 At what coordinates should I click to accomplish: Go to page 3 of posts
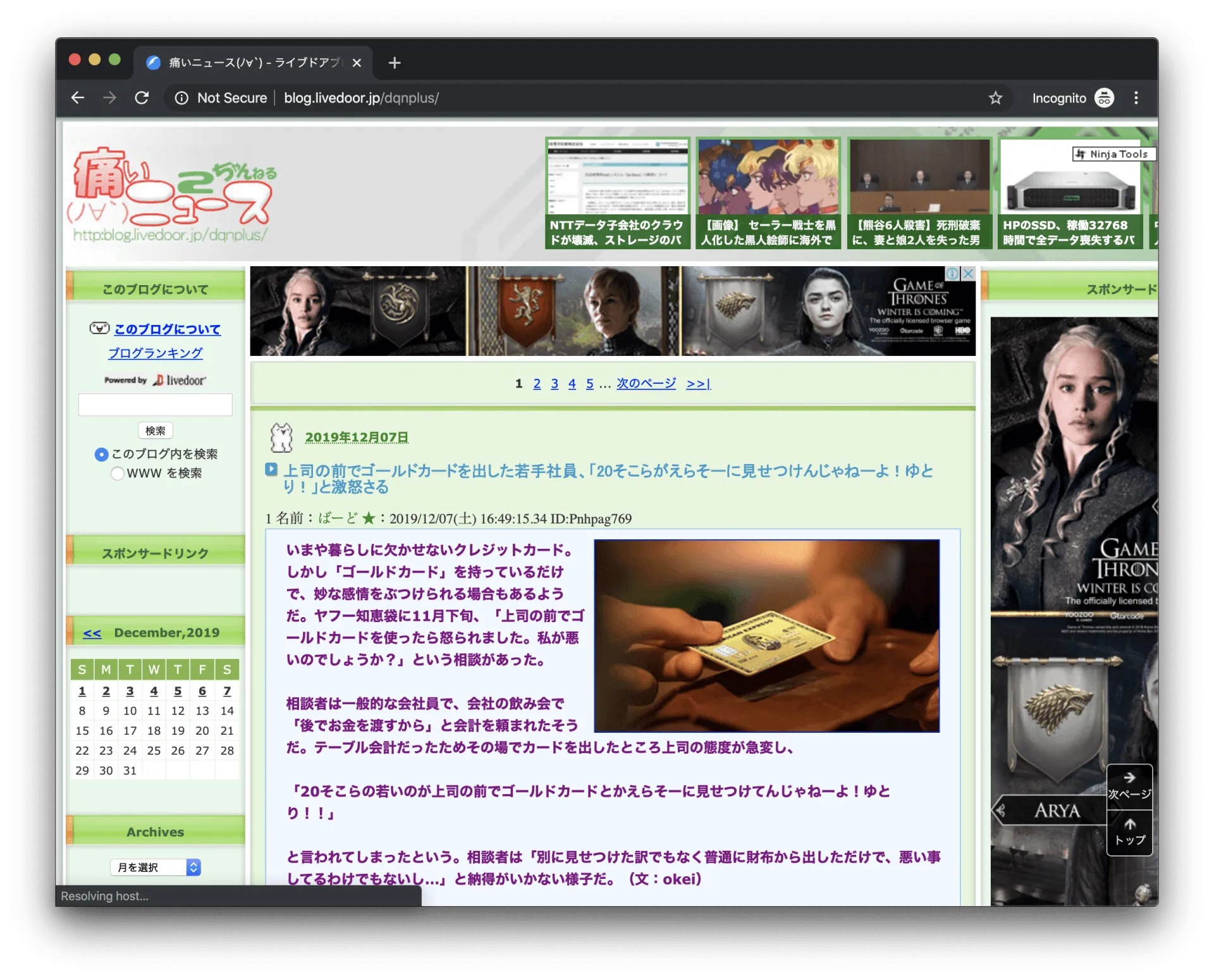tap(555, 384)
